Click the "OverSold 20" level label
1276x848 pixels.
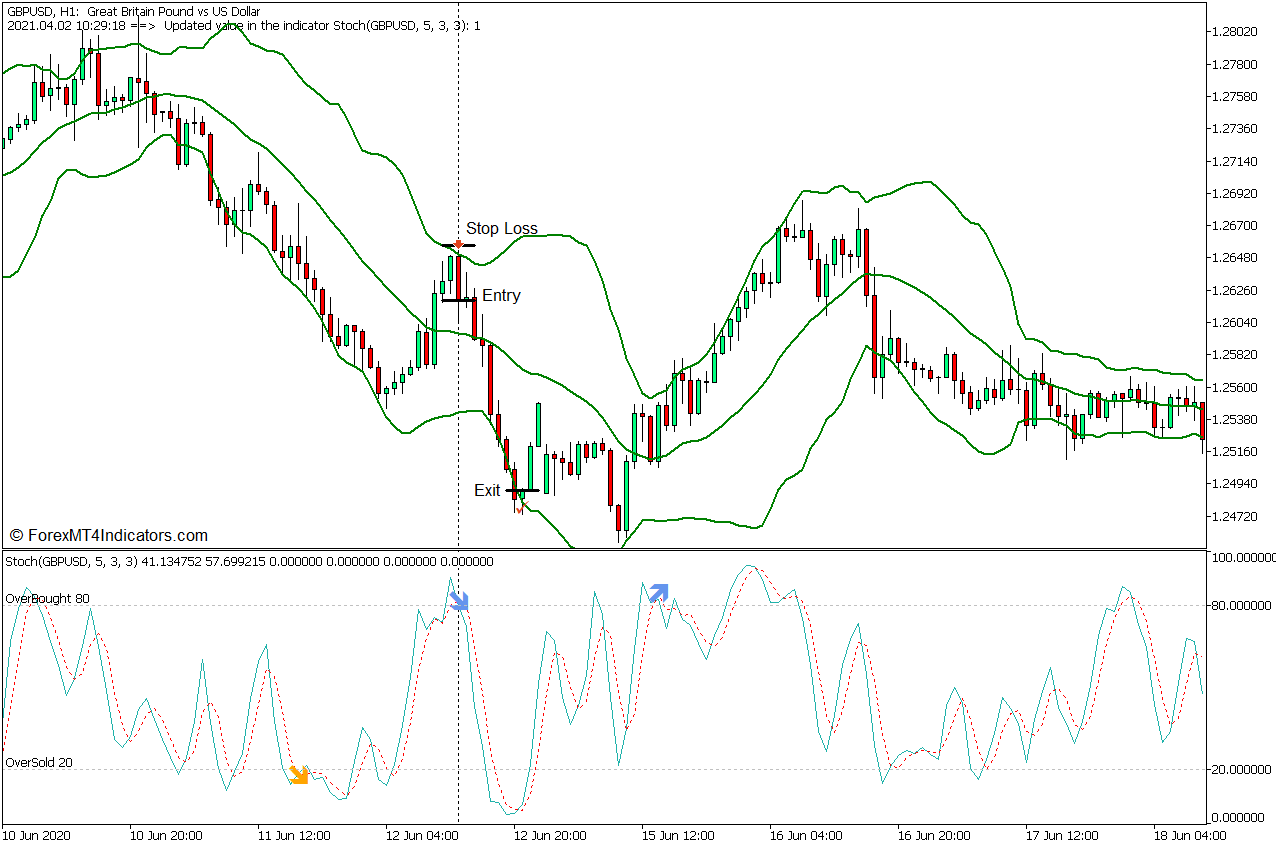(39, 763)
